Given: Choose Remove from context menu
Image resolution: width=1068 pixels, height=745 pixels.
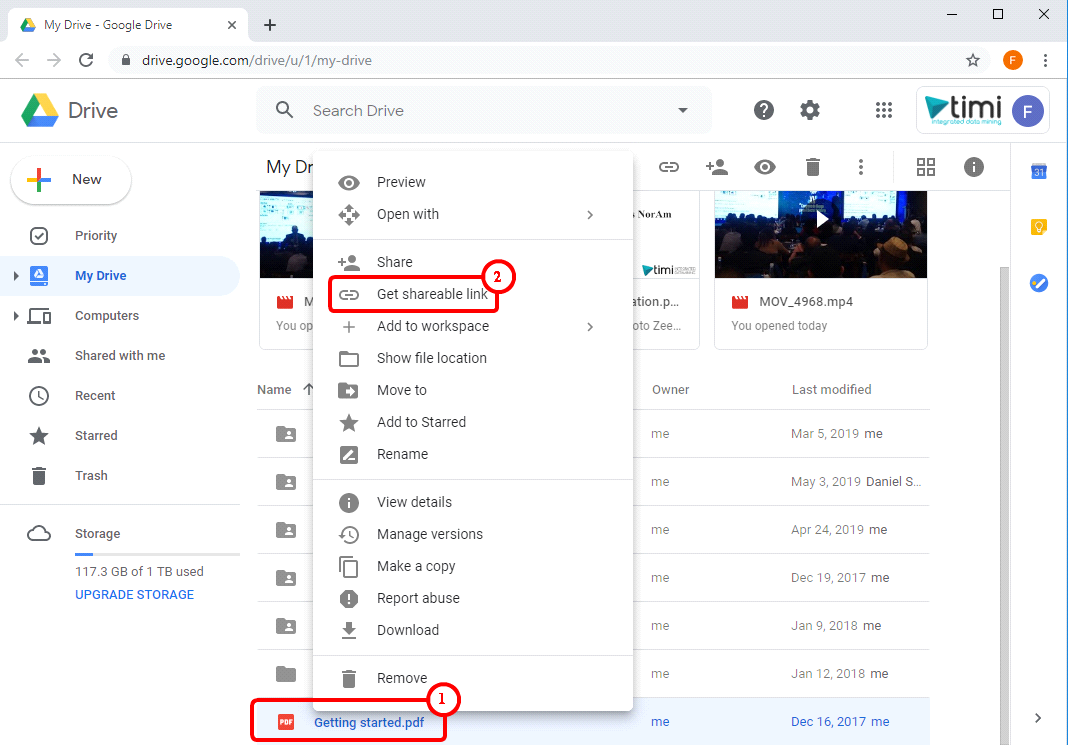Looking at the screenshot, I should click(473, 678).
